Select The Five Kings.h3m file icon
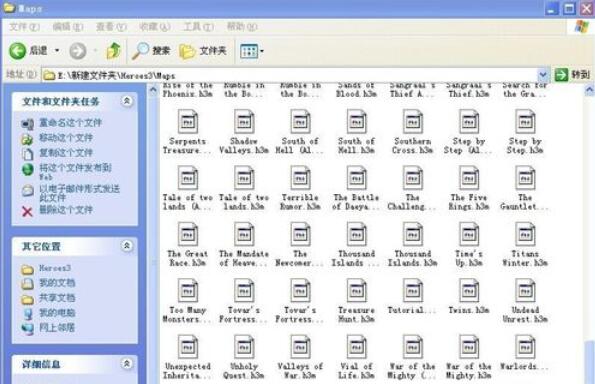This screenshot has width=595, height=384. (469, 178)
